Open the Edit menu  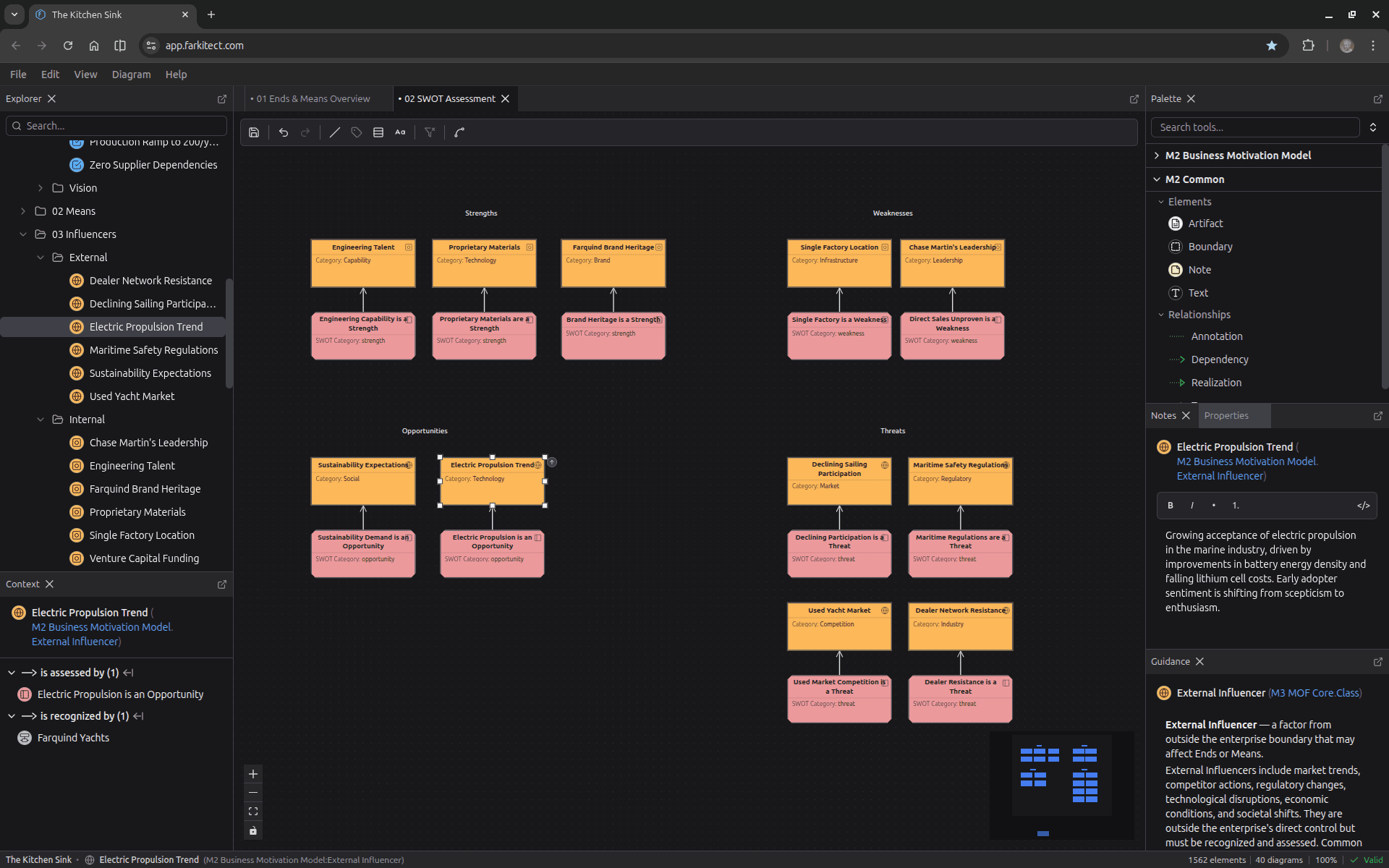pyautogui.click(x=50, y=75)
